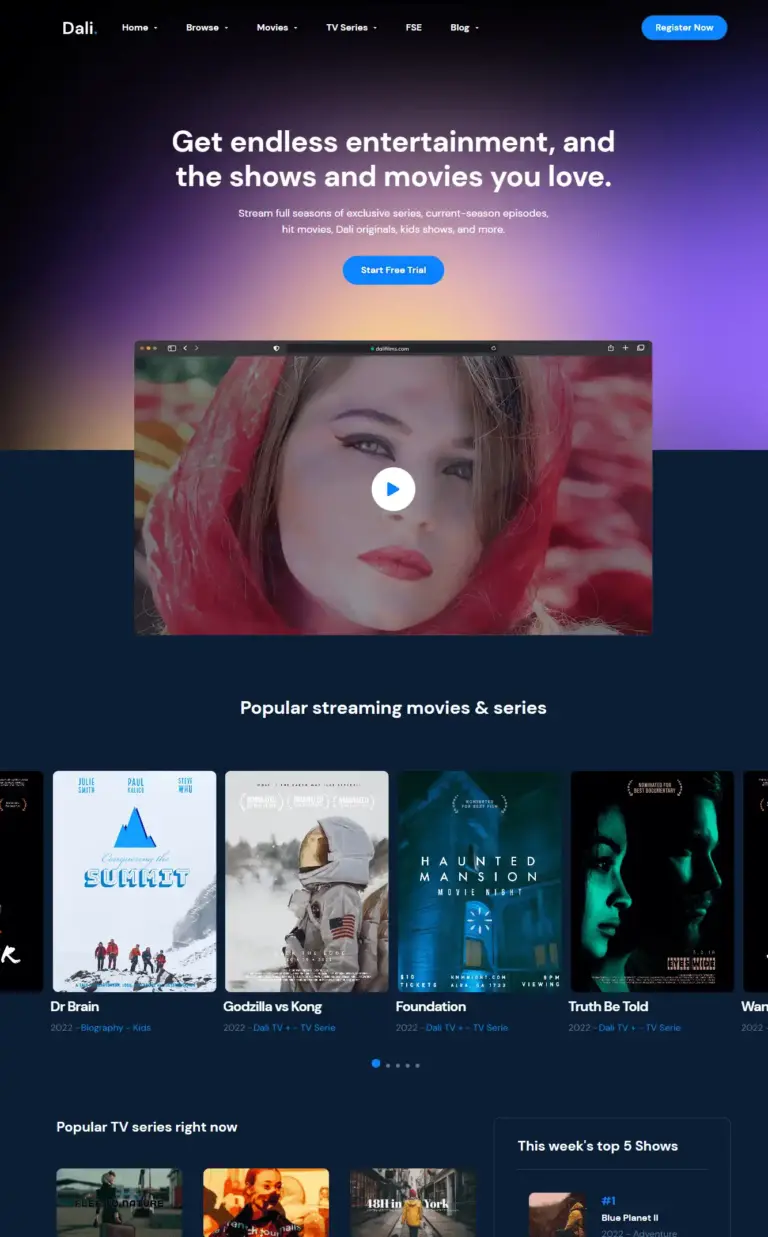
Task: Open the Conquering the Summit poster
Action: [x=134, y=881]
